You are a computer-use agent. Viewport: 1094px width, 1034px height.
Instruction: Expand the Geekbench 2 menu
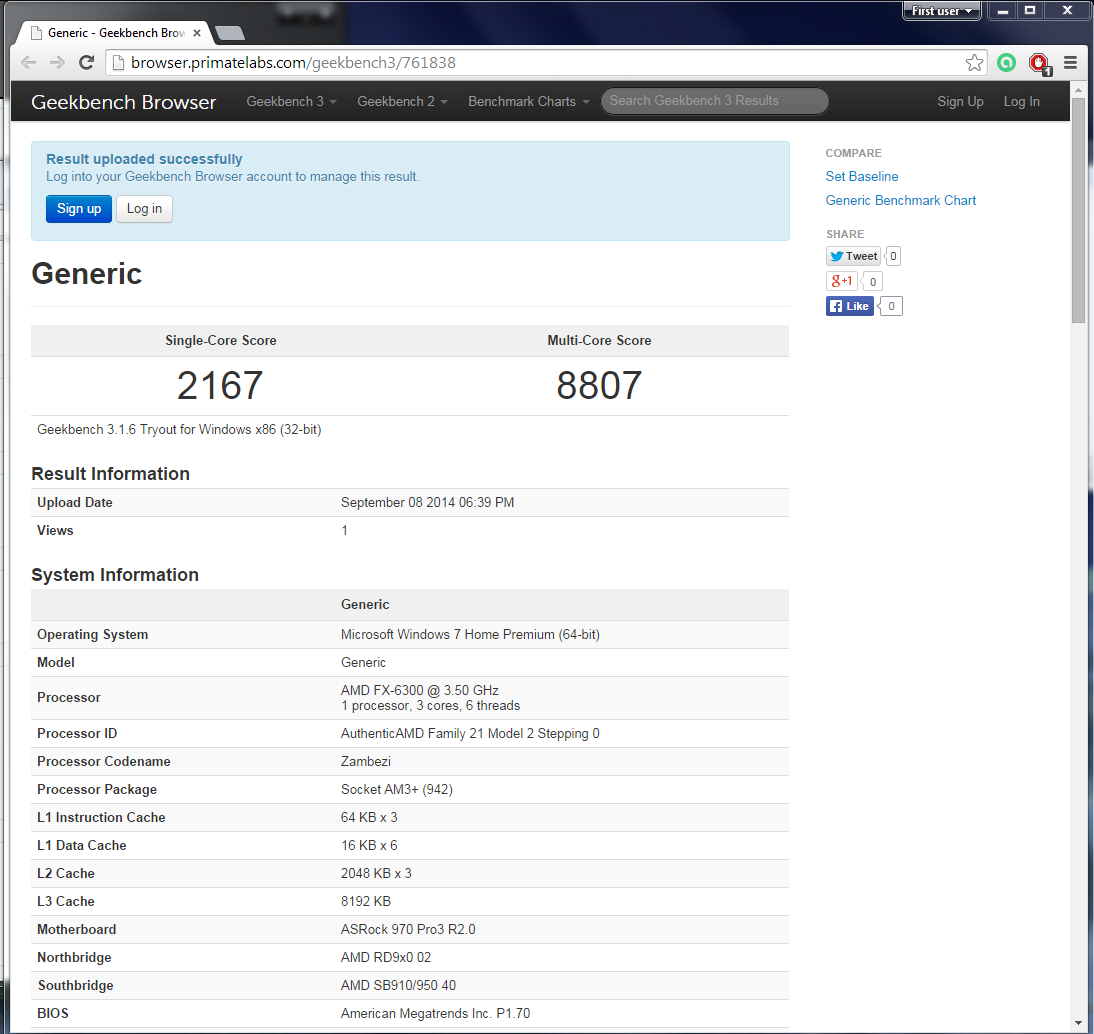coord(402,102)
